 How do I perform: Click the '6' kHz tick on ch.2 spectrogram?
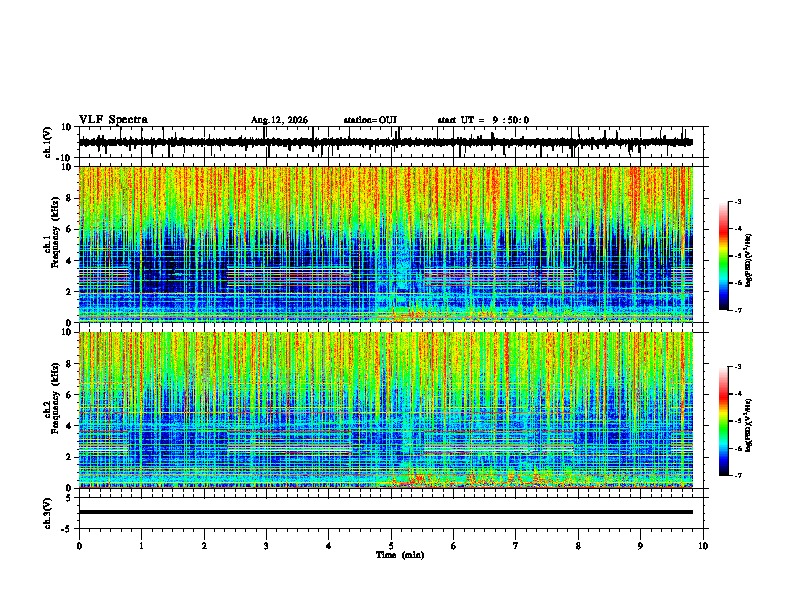click(x=69, y=395)
